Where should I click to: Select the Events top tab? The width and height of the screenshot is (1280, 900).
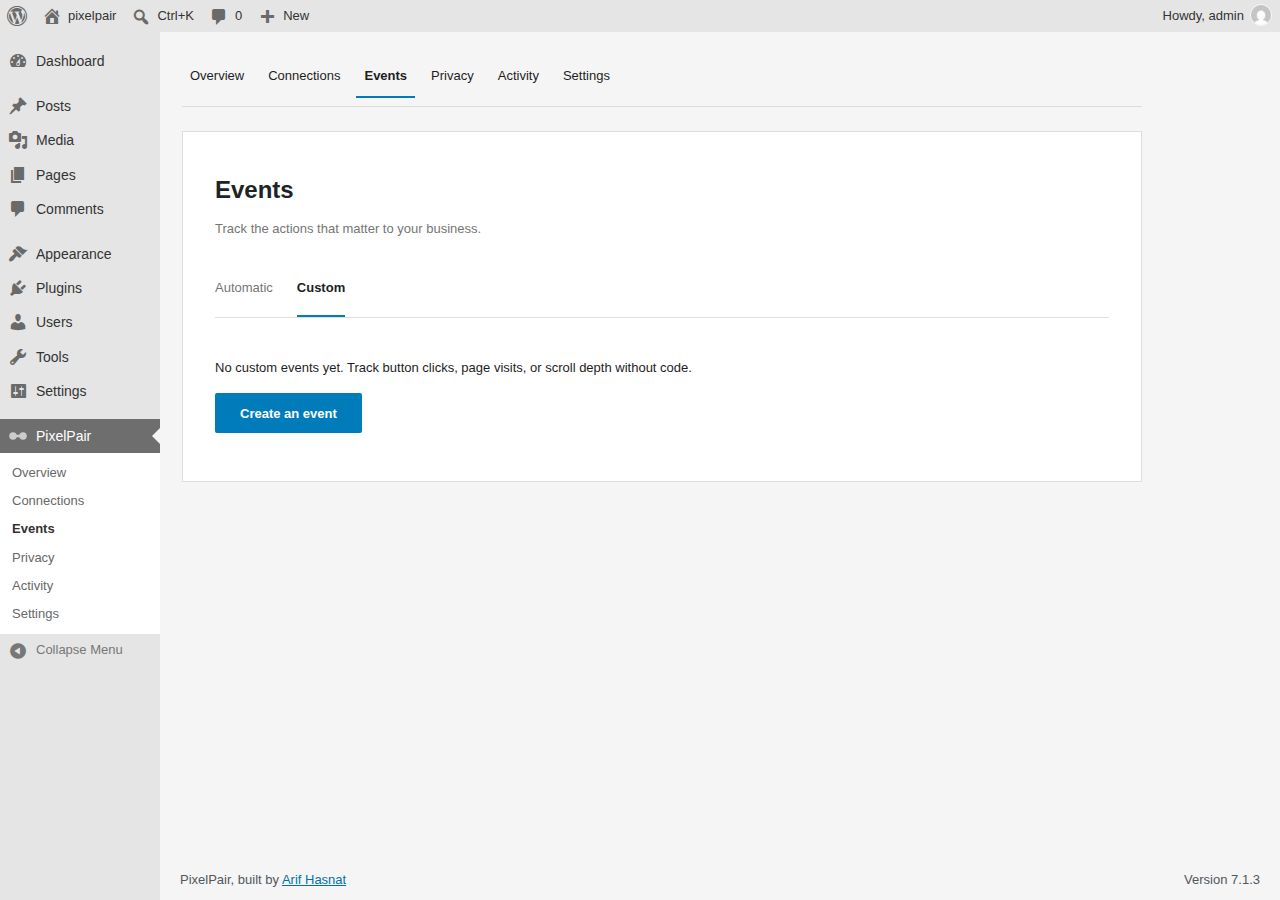click(x=385, y=76)
